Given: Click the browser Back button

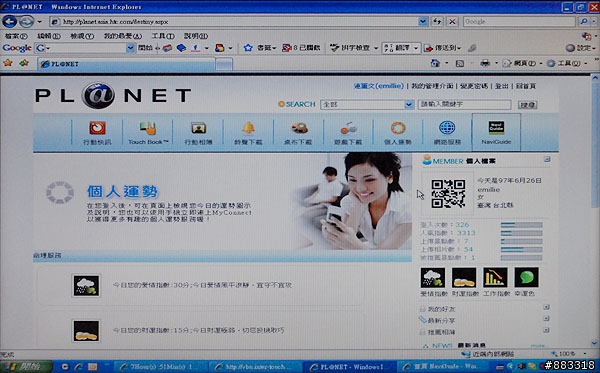Looking at the screenshot, I should [10, 21].
